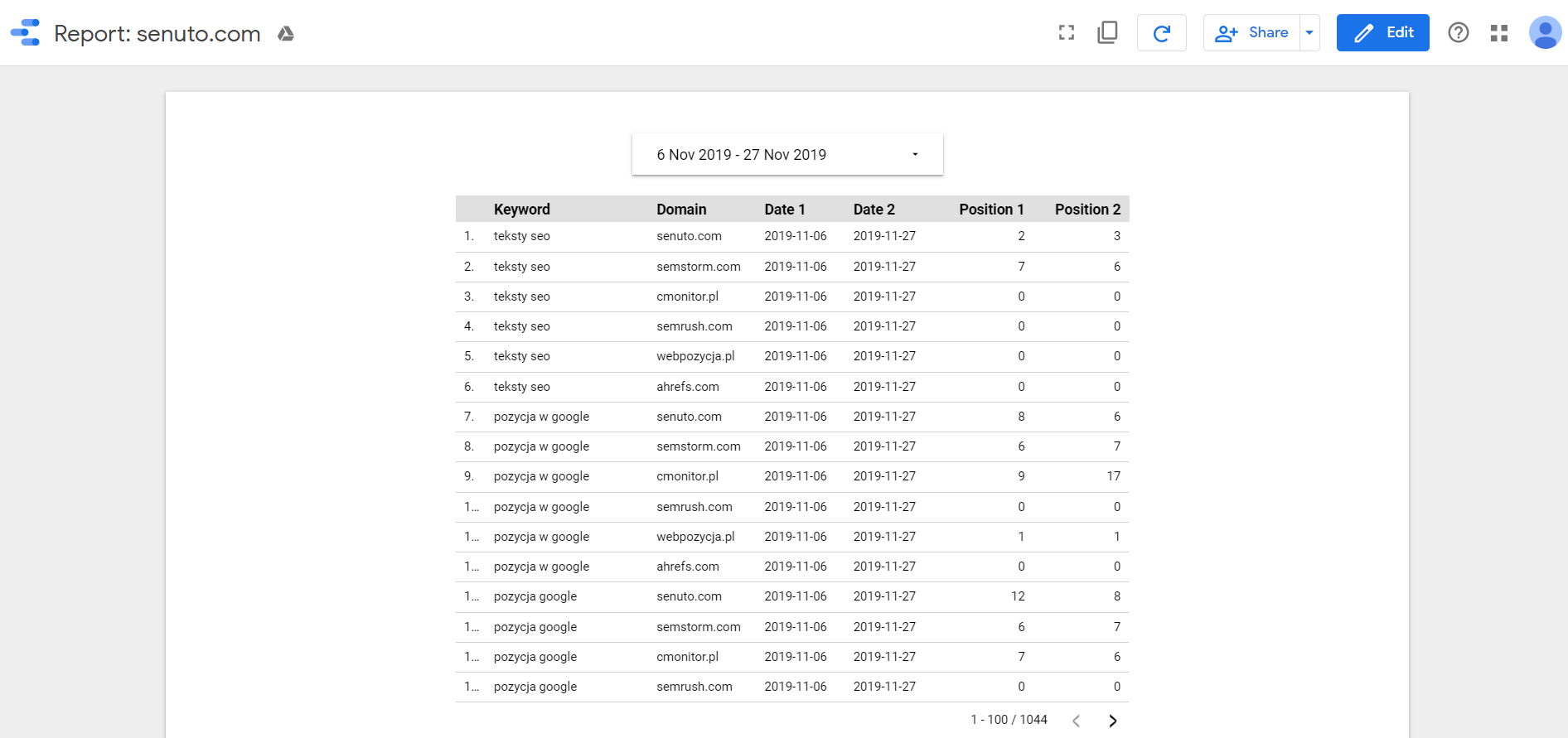The image size is (1568, 738).
Task: Share the report
Action: (1251, 33)
